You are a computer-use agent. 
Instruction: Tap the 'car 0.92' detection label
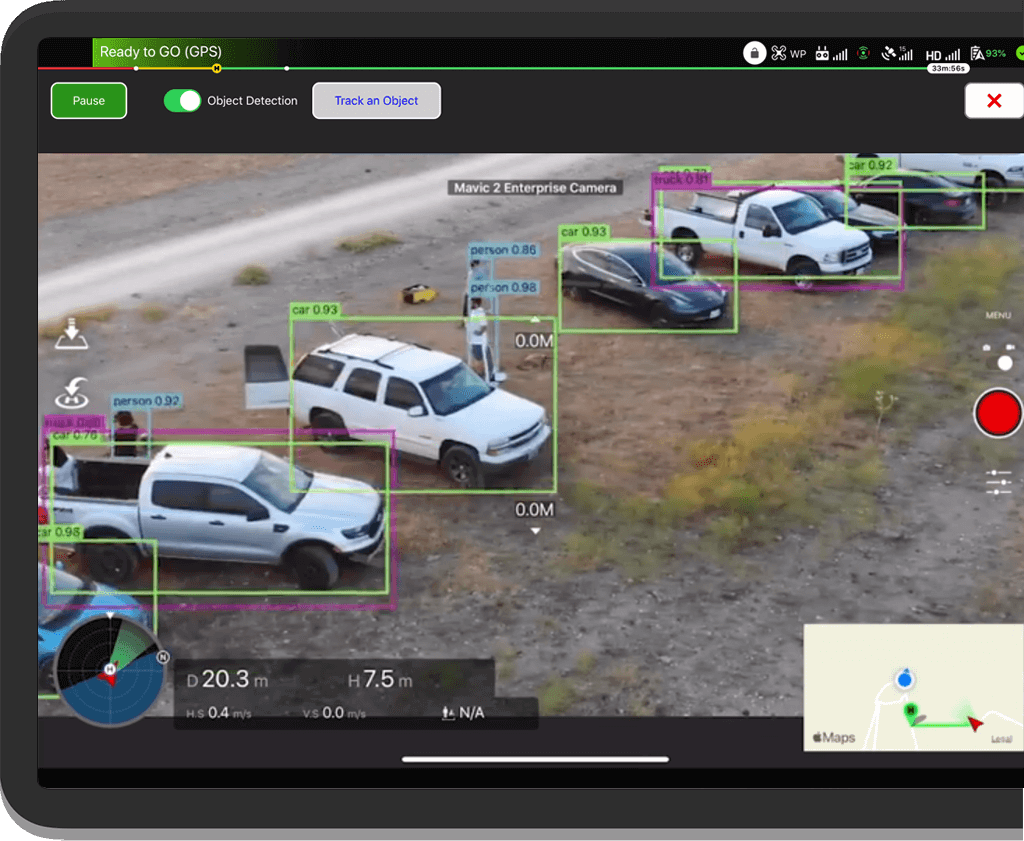871,165
